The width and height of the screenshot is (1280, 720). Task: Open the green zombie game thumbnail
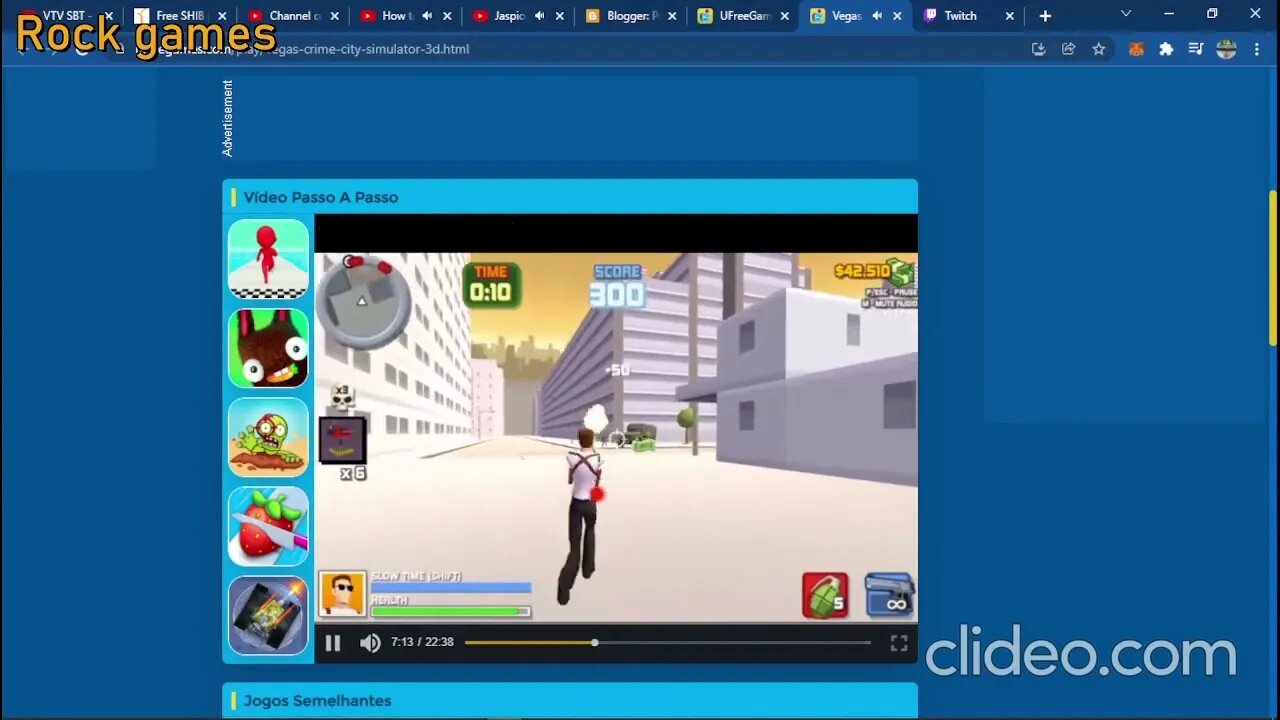coord(268,437)
